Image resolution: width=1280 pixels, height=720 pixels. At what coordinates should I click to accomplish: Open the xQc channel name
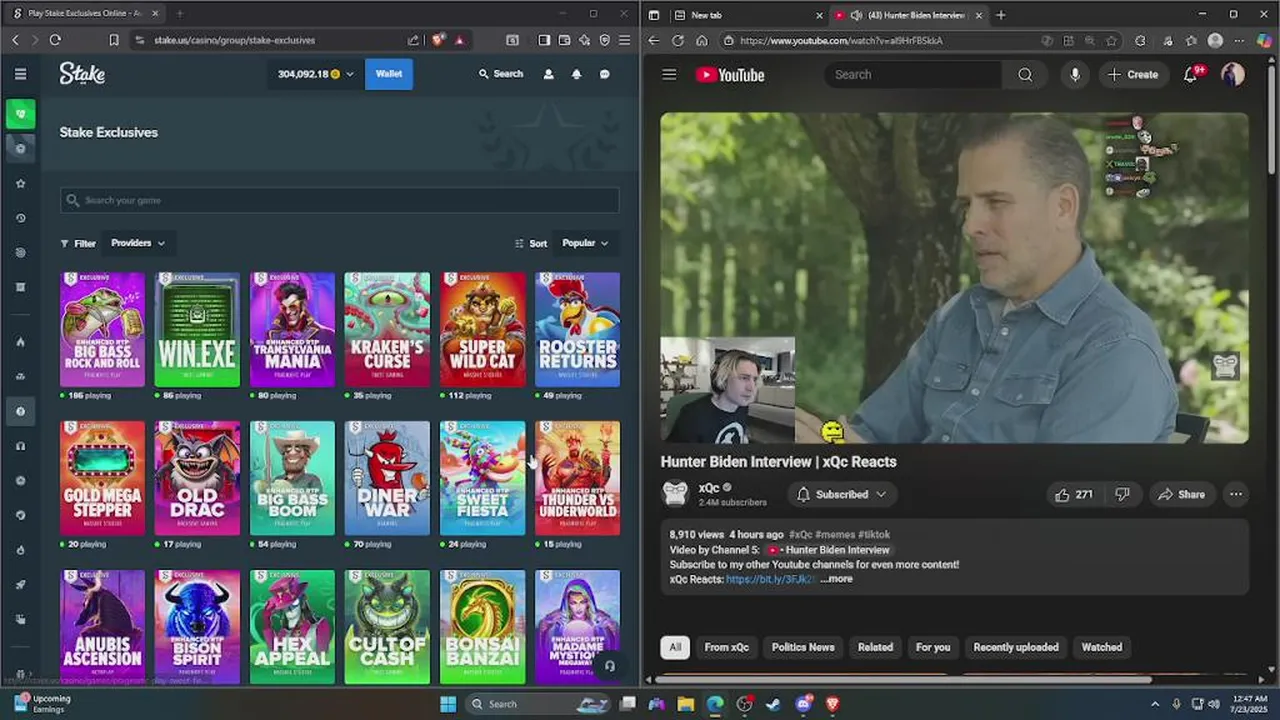tap(709, 488)
